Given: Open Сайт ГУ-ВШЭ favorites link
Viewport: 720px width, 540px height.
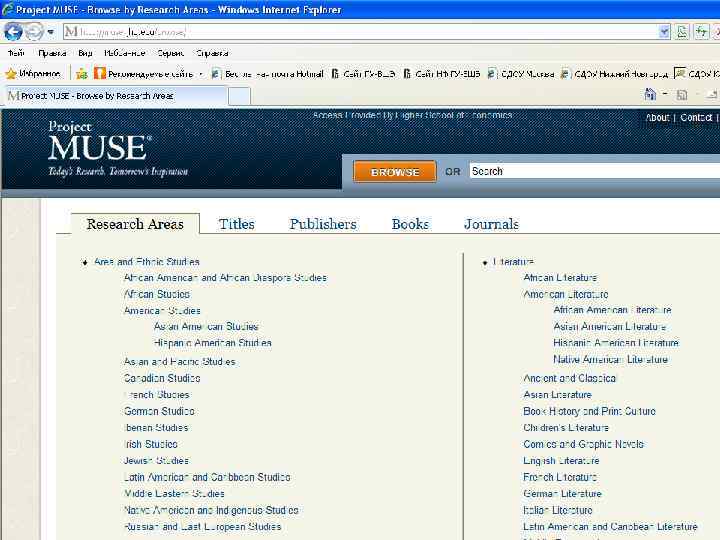Looking at the screenshot, I should pyautogui.click(x=363, y=73).
